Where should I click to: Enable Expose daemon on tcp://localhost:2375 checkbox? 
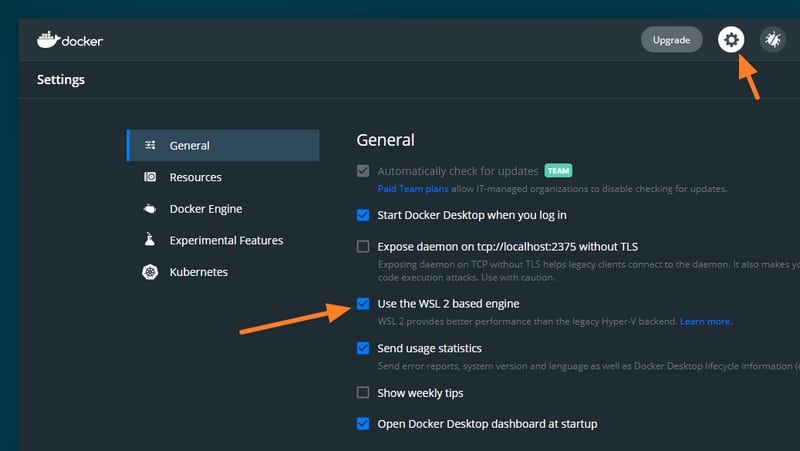[x=363, y=246]
